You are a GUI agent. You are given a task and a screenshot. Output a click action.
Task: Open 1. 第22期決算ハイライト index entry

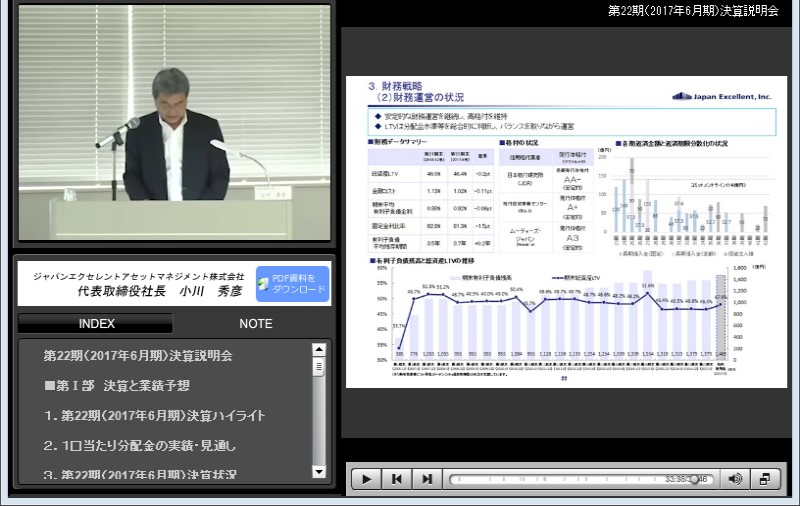coord(155,416)
